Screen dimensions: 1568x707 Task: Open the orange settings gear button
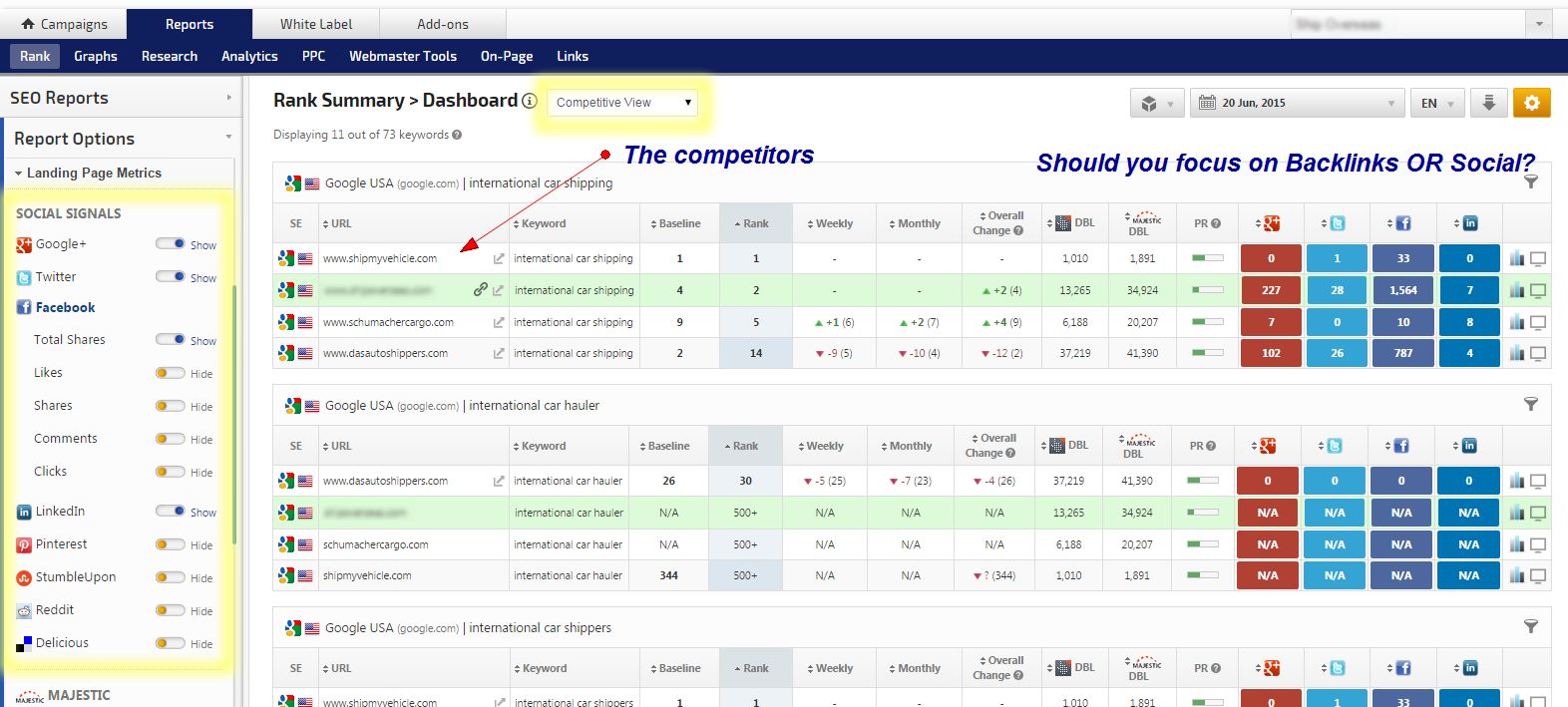pos(1531,103)
